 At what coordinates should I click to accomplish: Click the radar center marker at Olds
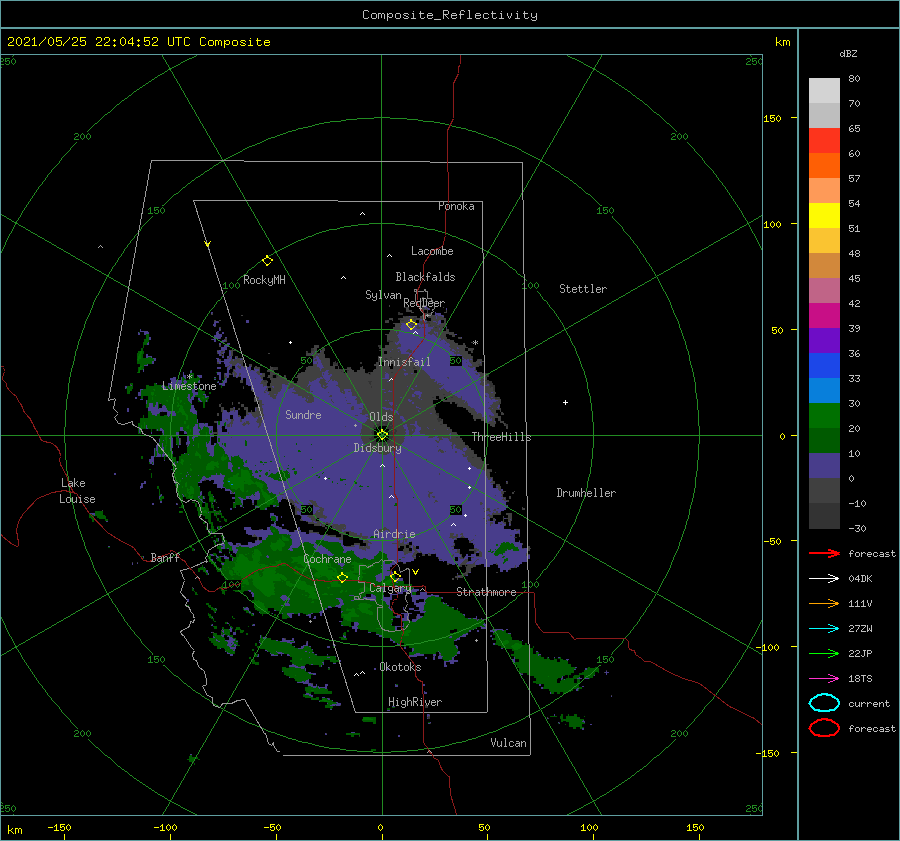pyautogui.click(x=382, y=435)
